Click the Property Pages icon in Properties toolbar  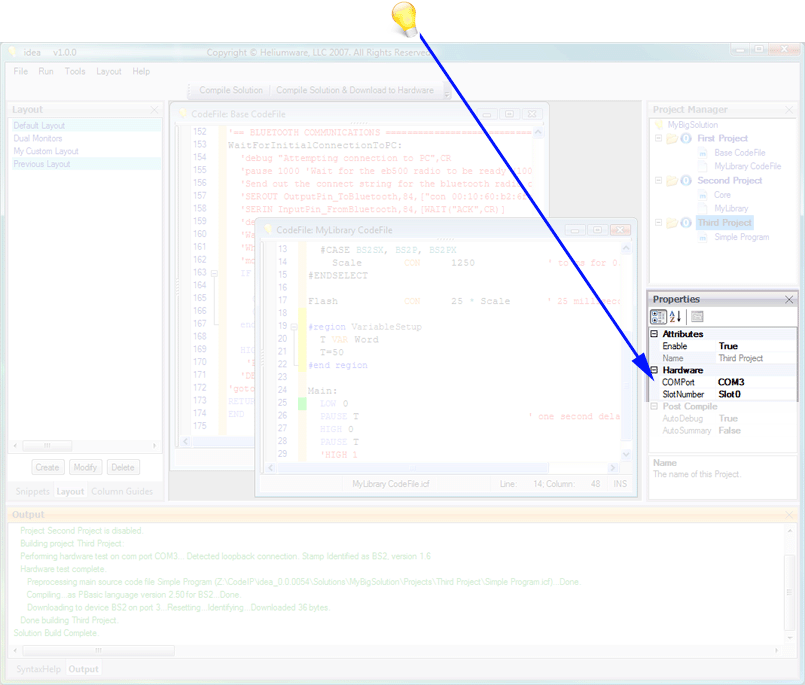click(x=697, y=317)
